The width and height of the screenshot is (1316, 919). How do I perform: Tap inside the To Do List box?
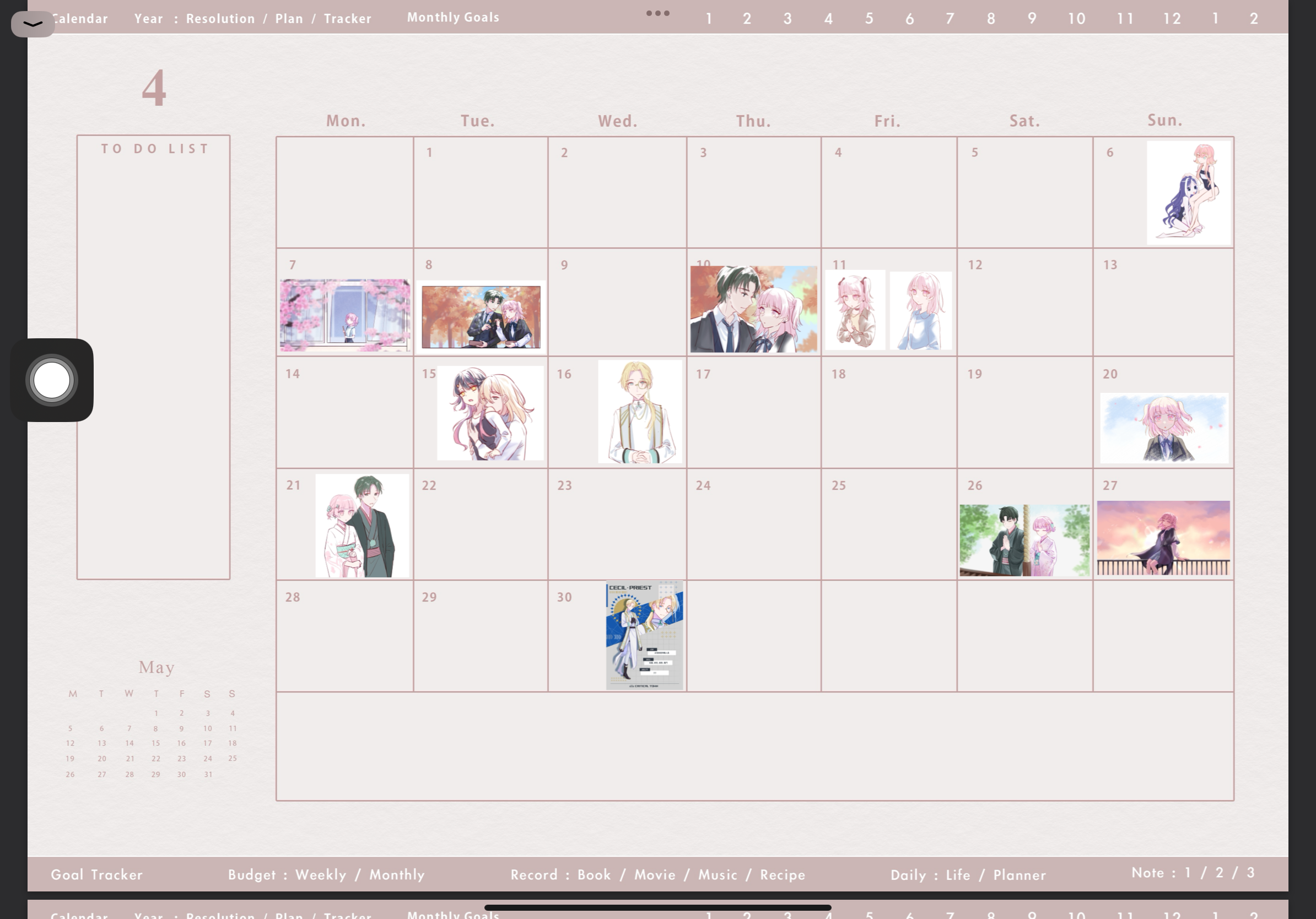click(x=154, y=357)
